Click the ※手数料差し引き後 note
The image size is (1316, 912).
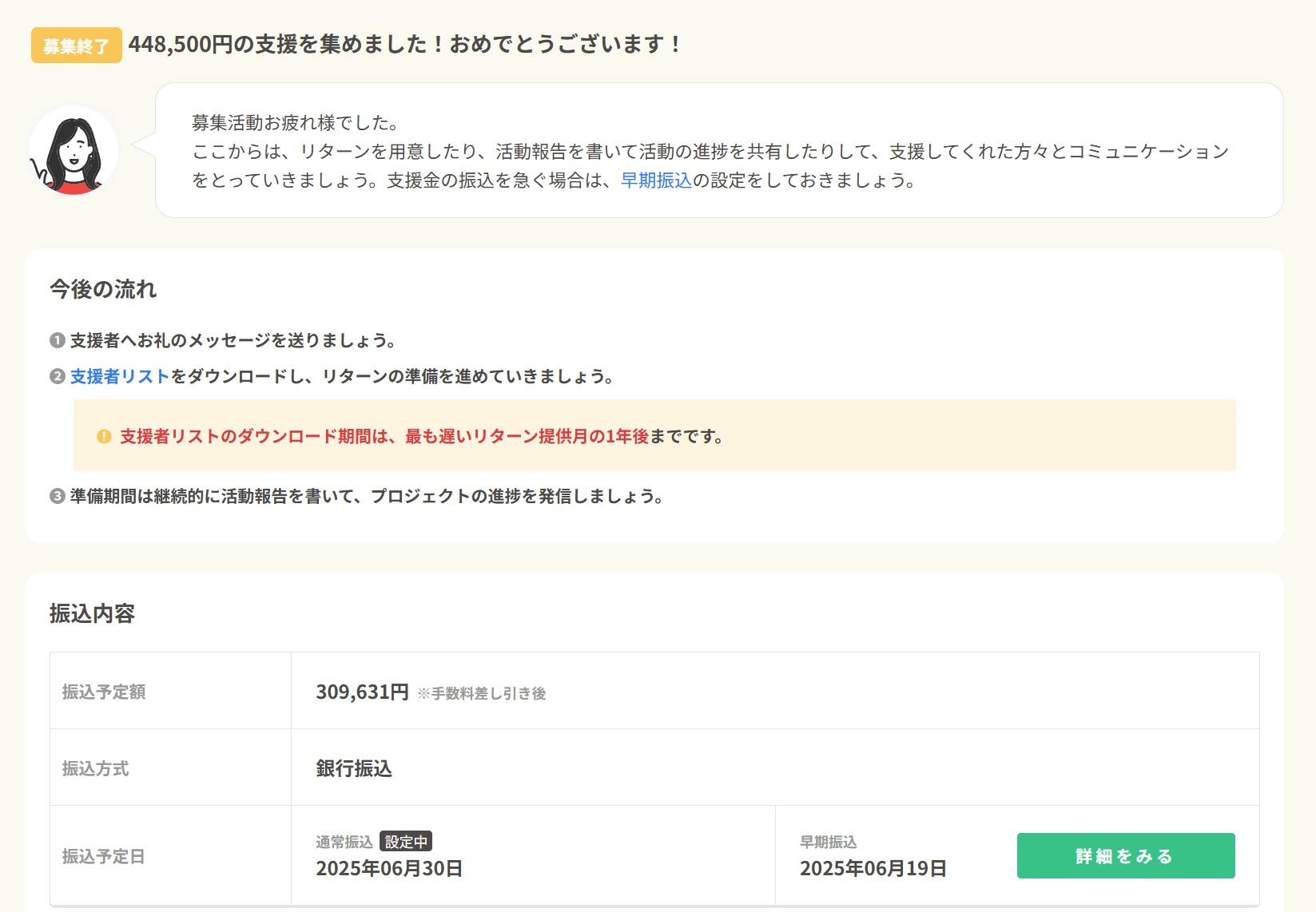coord(481,694)
